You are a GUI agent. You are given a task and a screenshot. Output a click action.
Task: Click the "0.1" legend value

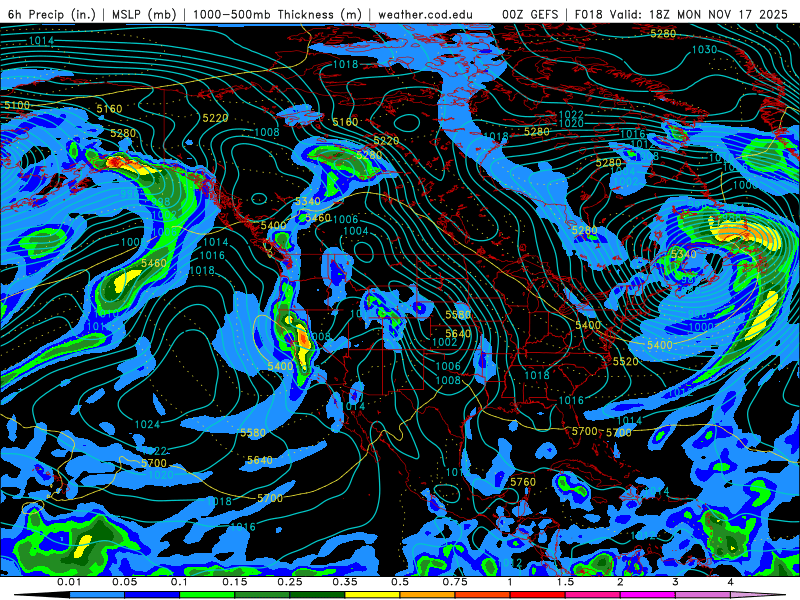tap(179, 582)
